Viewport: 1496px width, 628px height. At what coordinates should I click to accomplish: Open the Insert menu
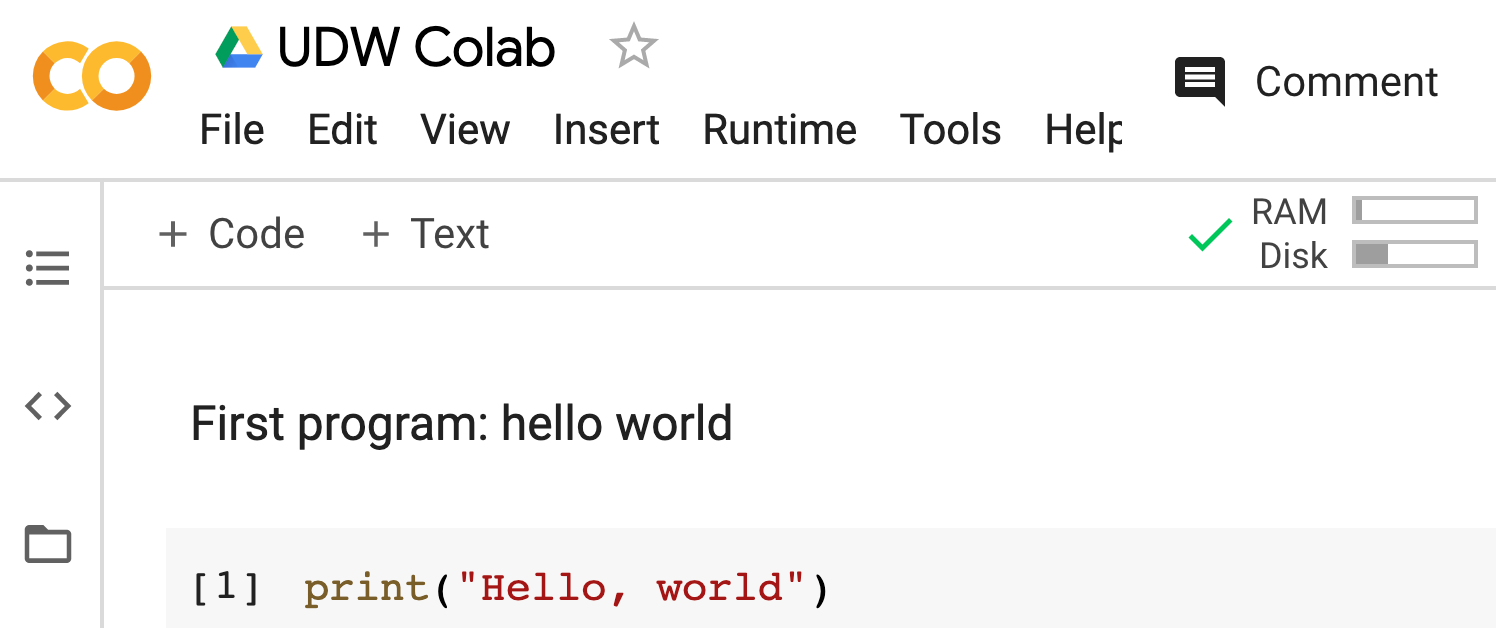click(x=606, y=130)
